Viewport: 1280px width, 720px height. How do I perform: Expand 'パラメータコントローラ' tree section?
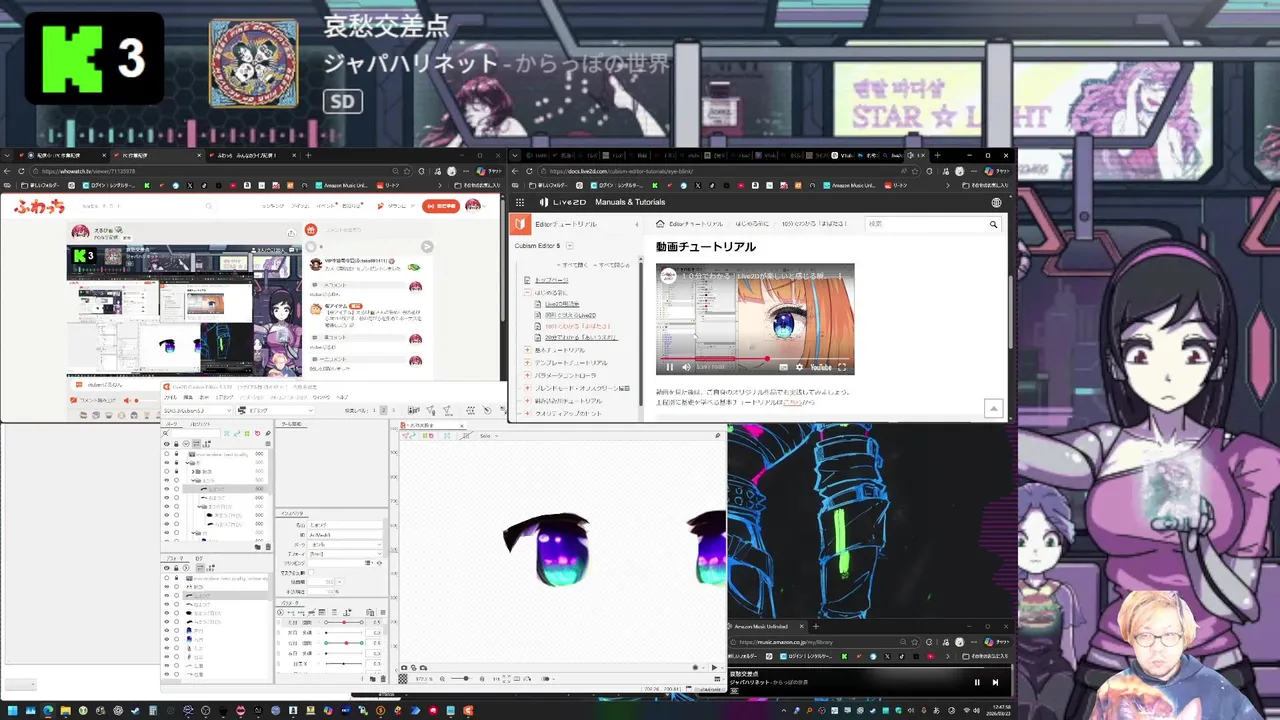(527, 375)
